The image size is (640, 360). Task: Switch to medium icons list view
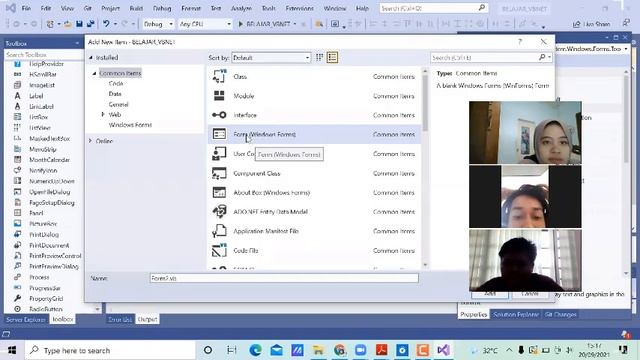332,58
